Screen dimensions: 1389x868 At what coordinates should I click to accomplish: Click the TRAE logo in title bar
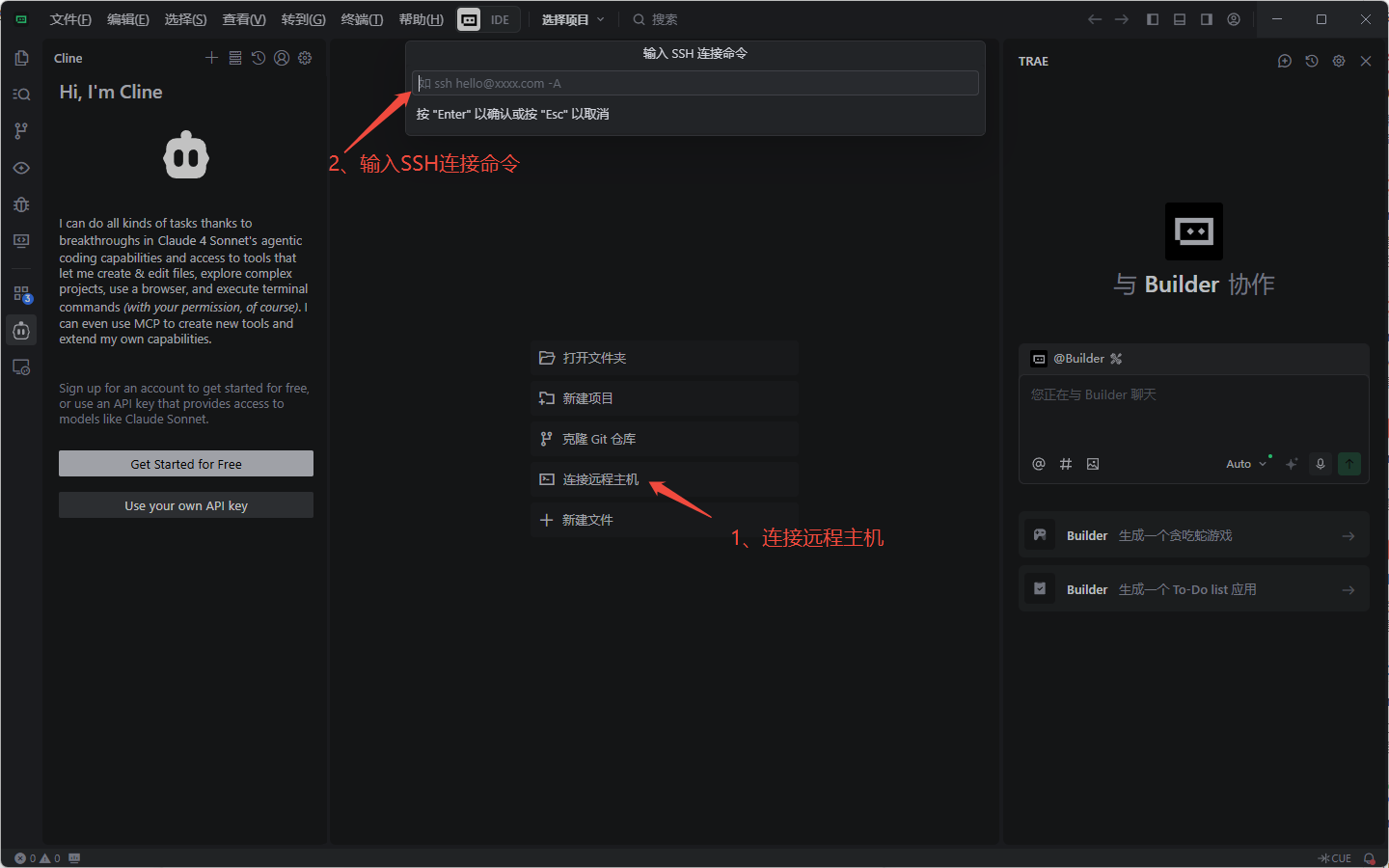21,19
